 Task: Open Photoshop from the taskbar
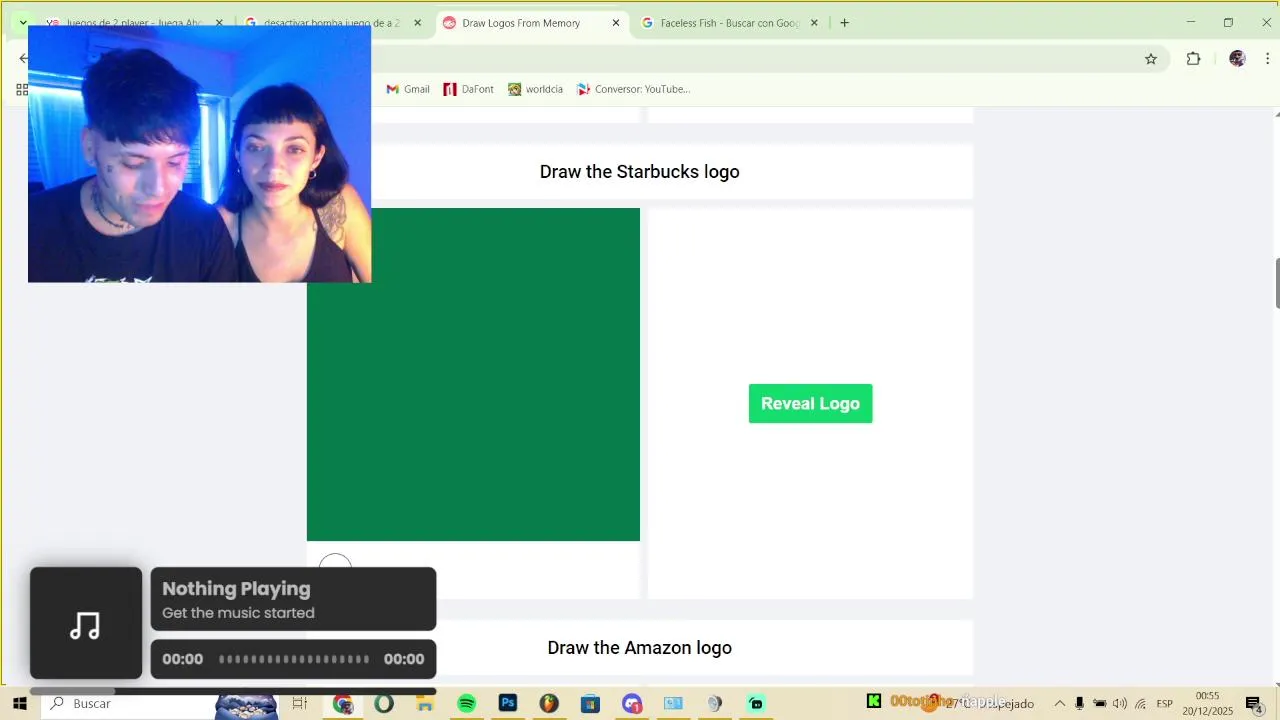pos(508,704)
